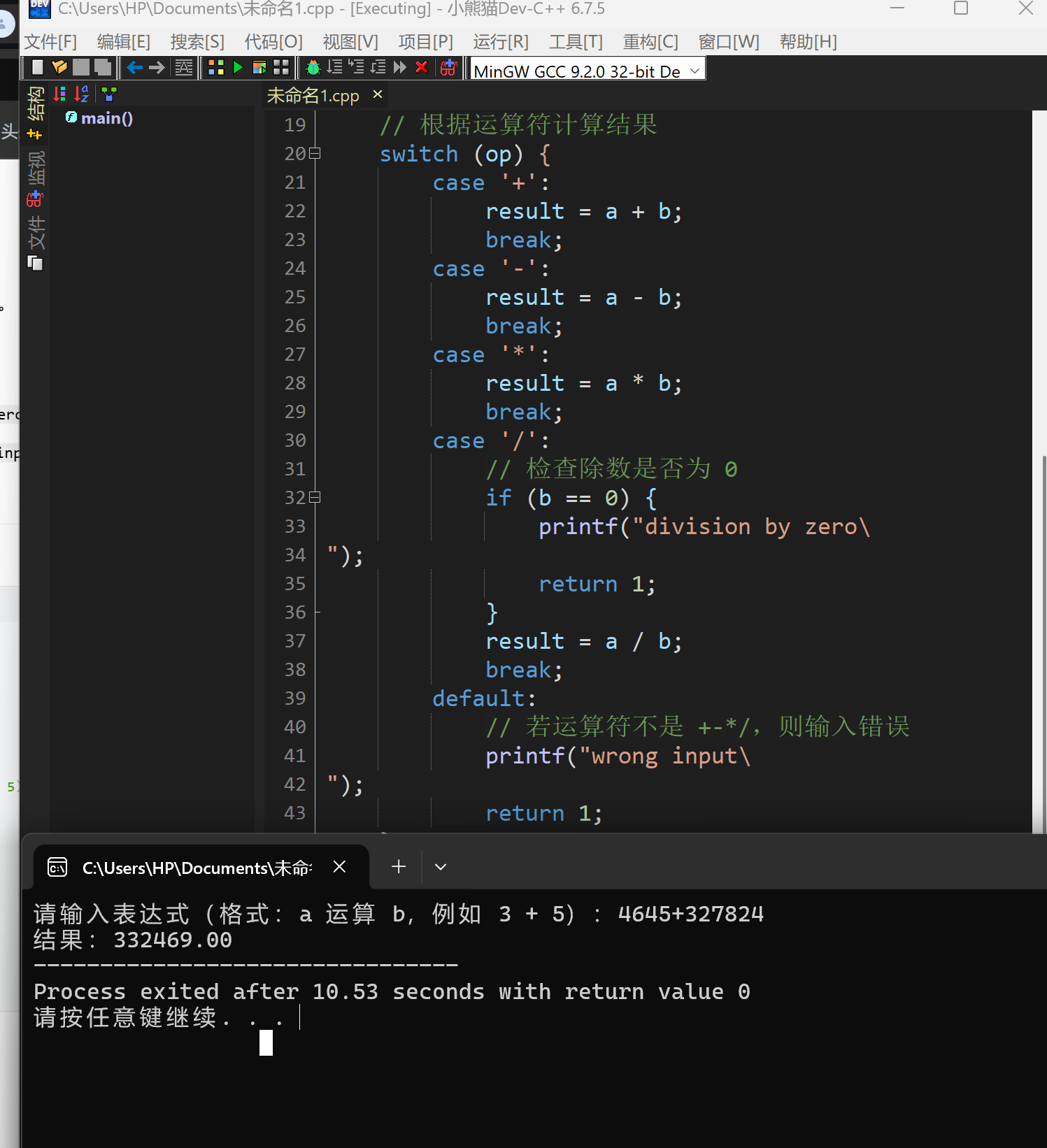
Task: Open the 视图[V] menu
Action: click(350, 42)
